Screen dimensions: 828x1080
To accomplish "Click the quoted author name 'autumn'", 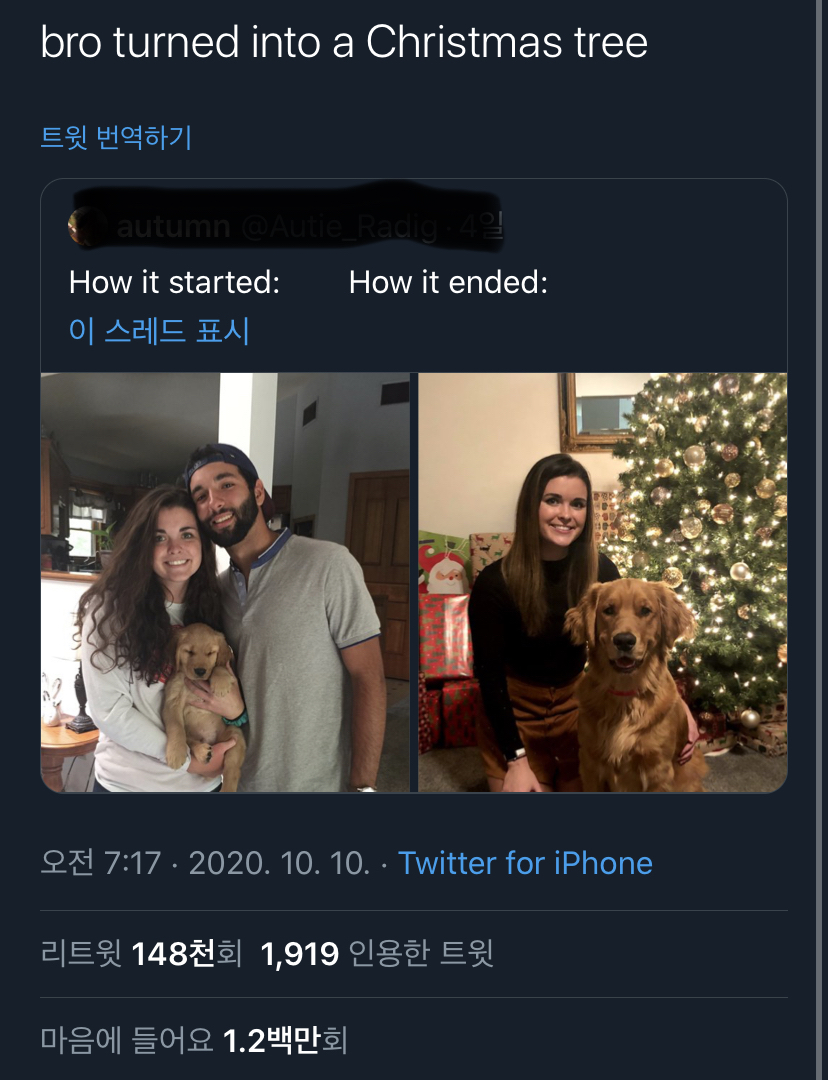I will point(174,228).
